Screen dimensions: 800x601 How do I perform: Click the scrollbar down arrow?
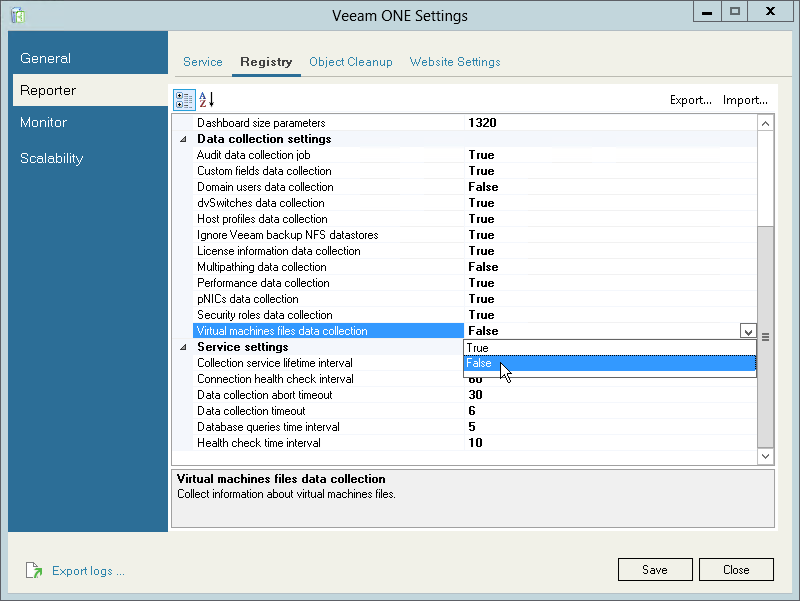pyautogui.click(x=765, y=456)
